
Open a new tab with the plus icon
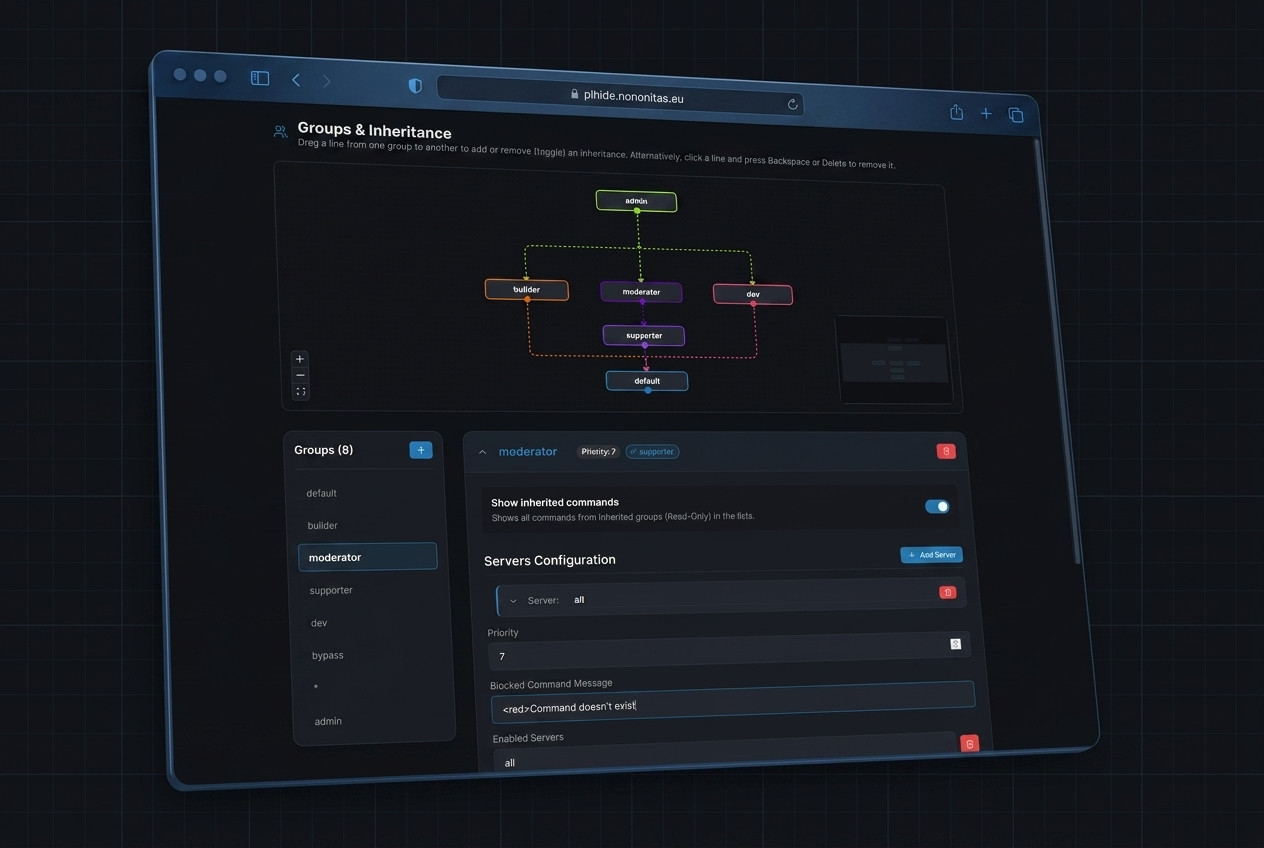(x=986, y=114)
